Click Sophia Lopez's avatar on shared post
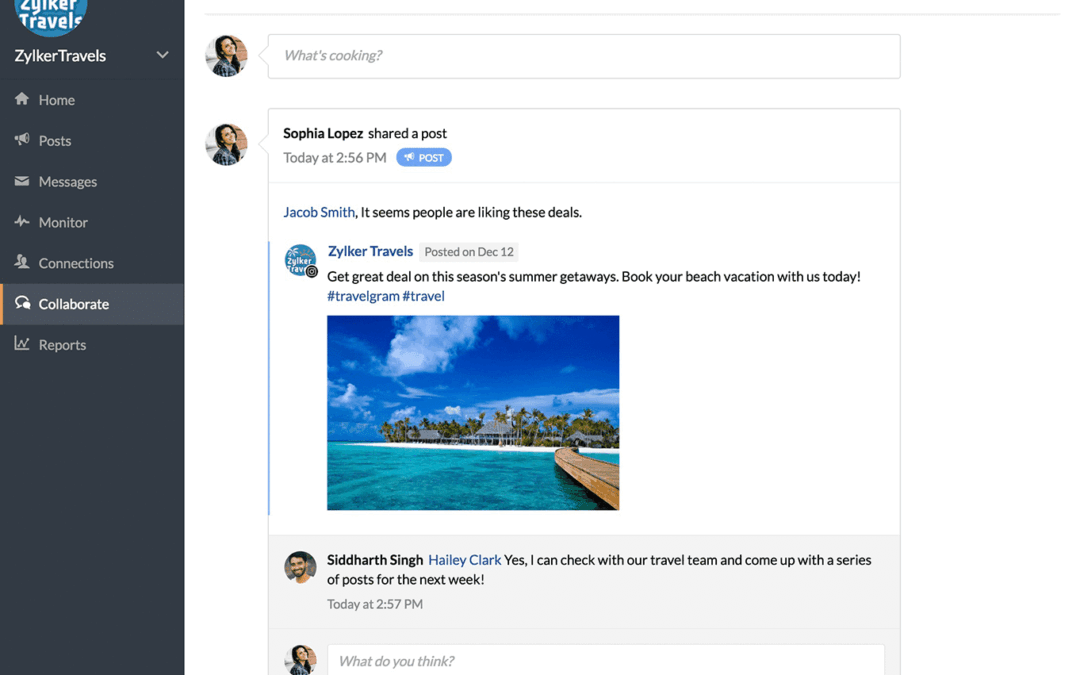 coord(226,145)
